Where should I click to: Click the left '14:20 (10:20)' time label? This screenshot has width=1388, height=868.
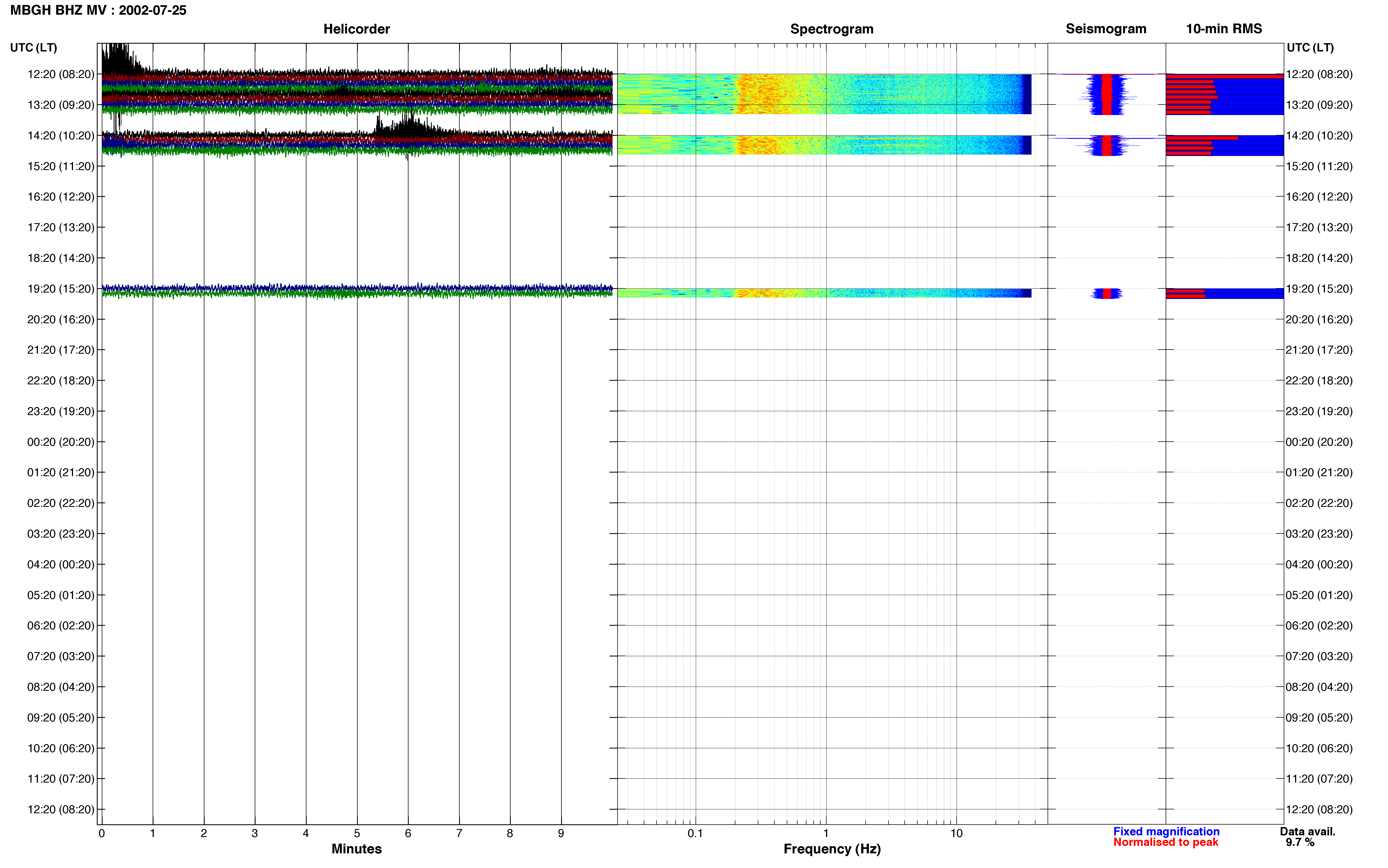coord(61,135)
